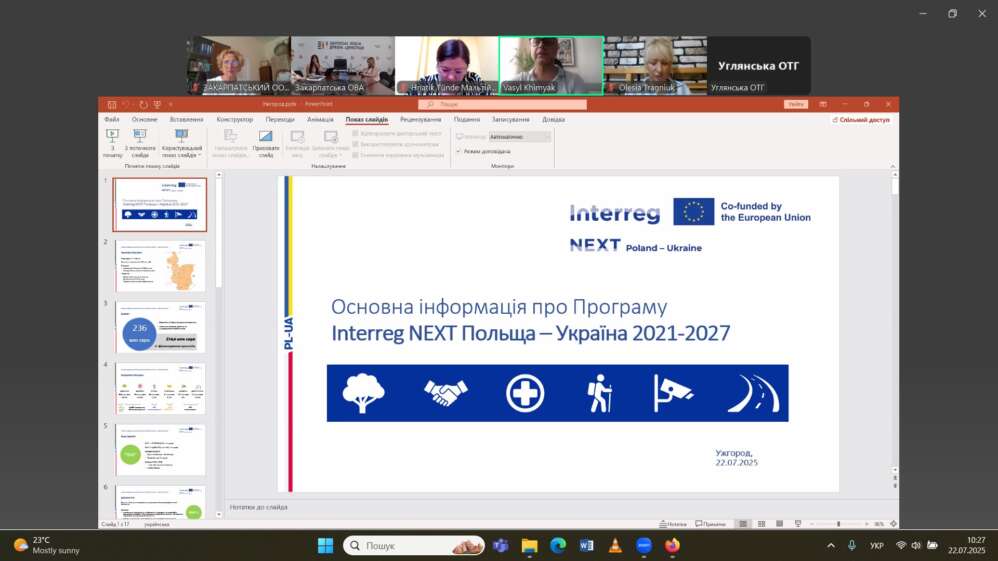Open Reading view from status bar

[780, 523]
